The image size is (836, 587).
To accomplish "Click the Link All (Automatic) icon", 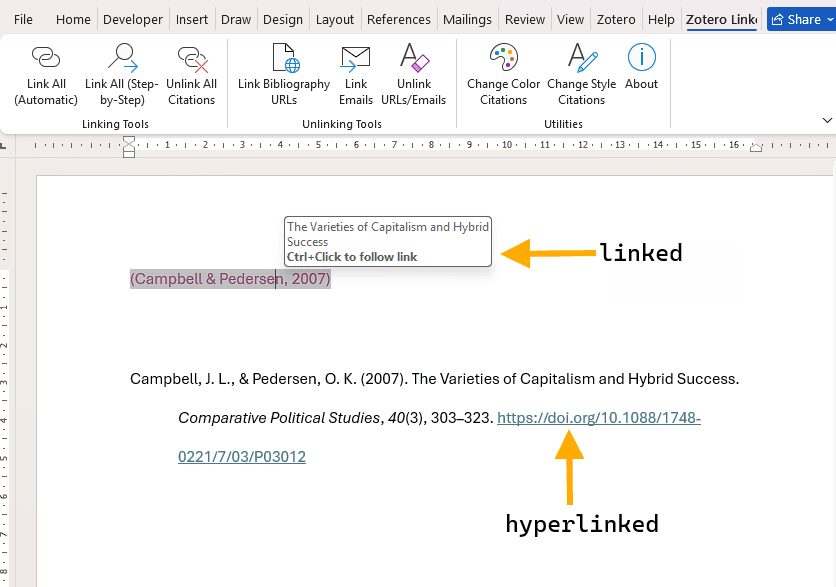I will [x=46, y=60].
